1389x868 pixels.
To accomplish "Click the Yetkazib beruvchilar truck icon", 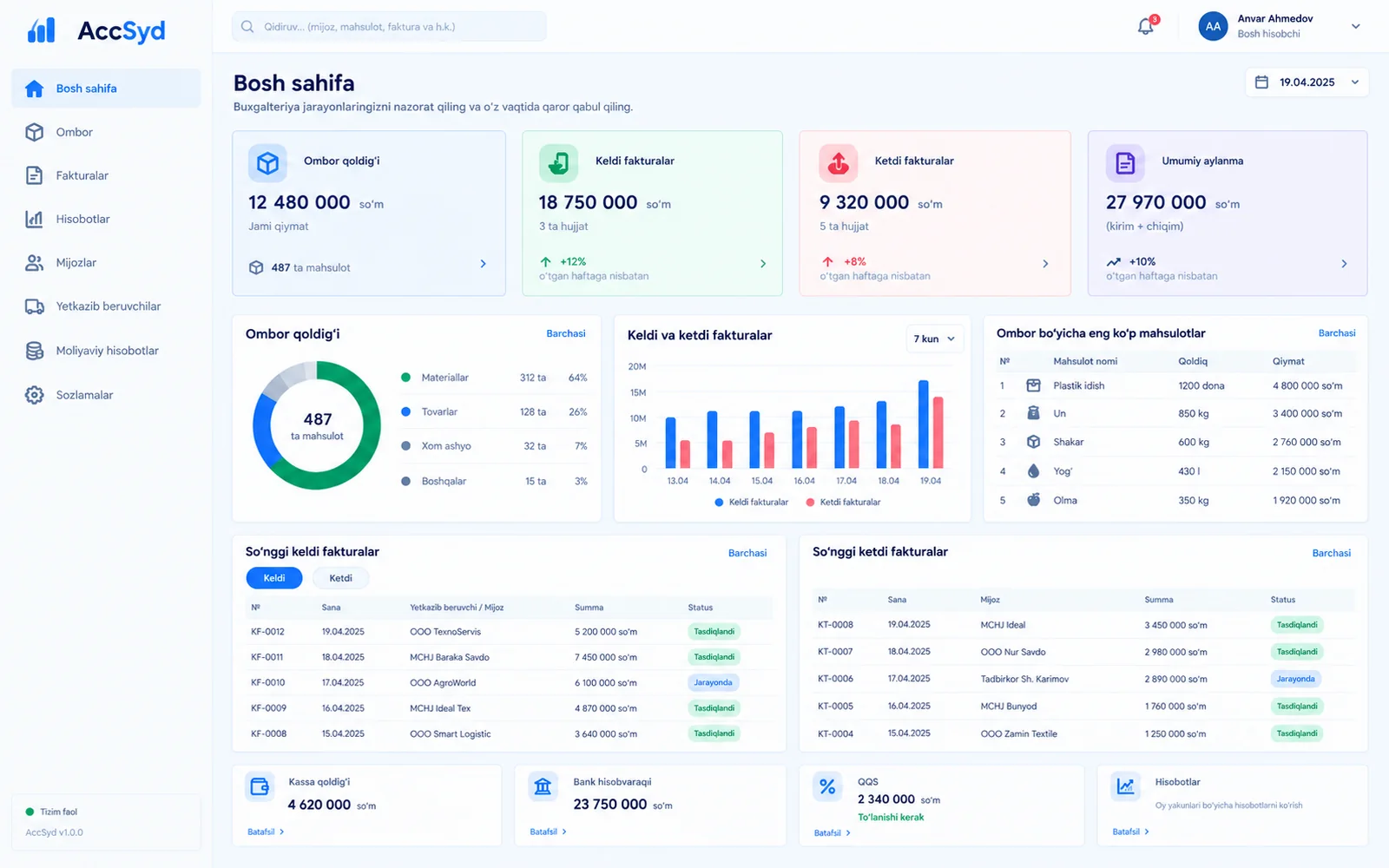I will click(x=35, y=306).
